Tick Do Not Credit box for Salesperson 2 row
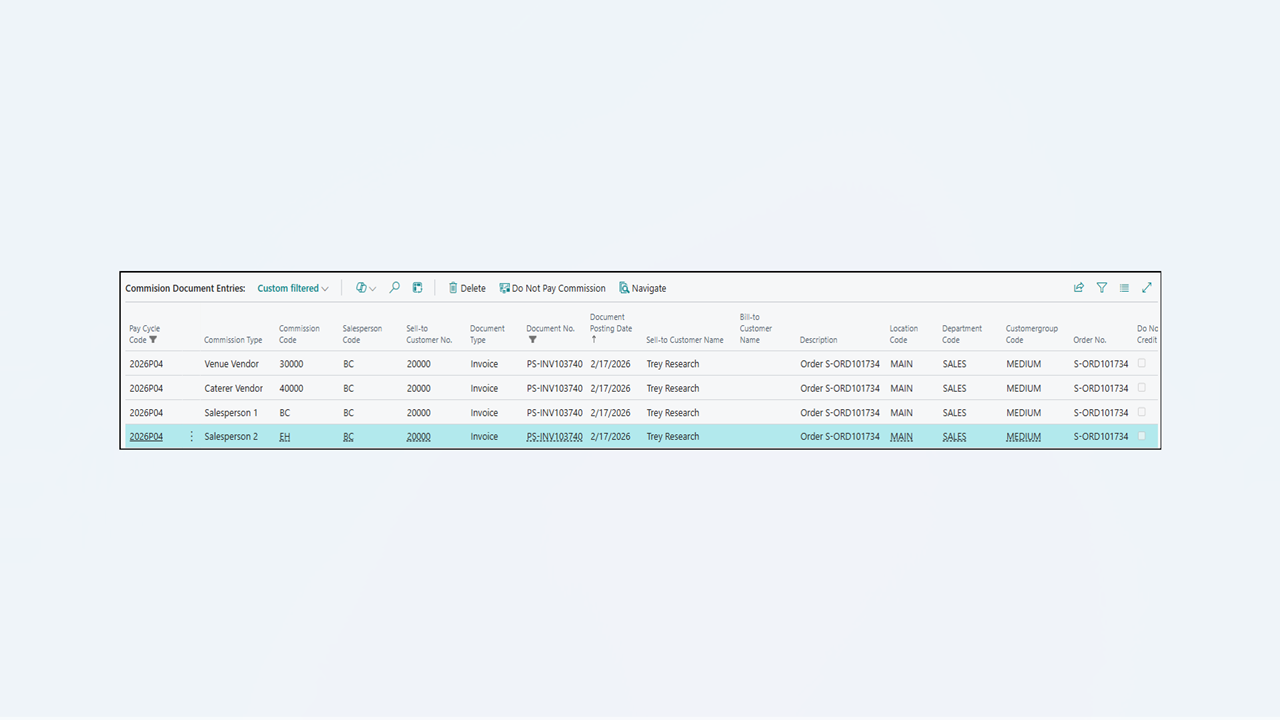This screenshot has width=1280, height=720. click(1142, 436)
